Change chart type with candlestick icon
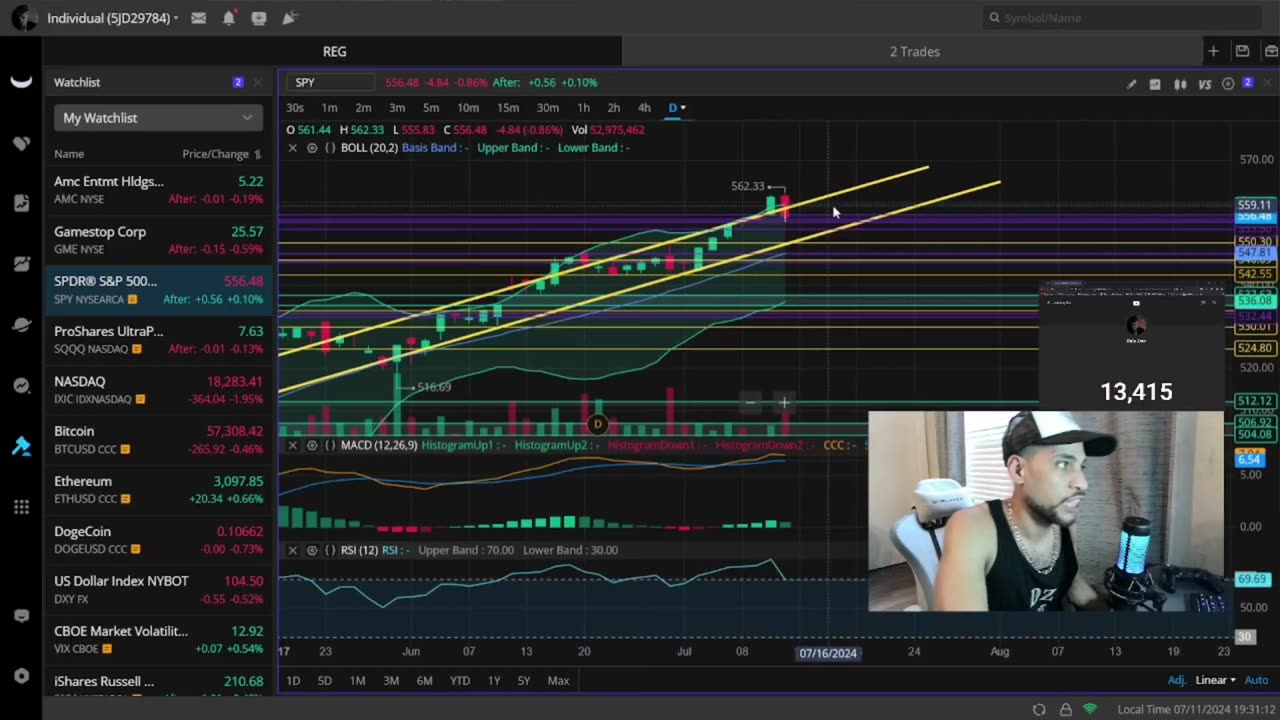Screen dimensions: 1280x720 pos(1180,84)
